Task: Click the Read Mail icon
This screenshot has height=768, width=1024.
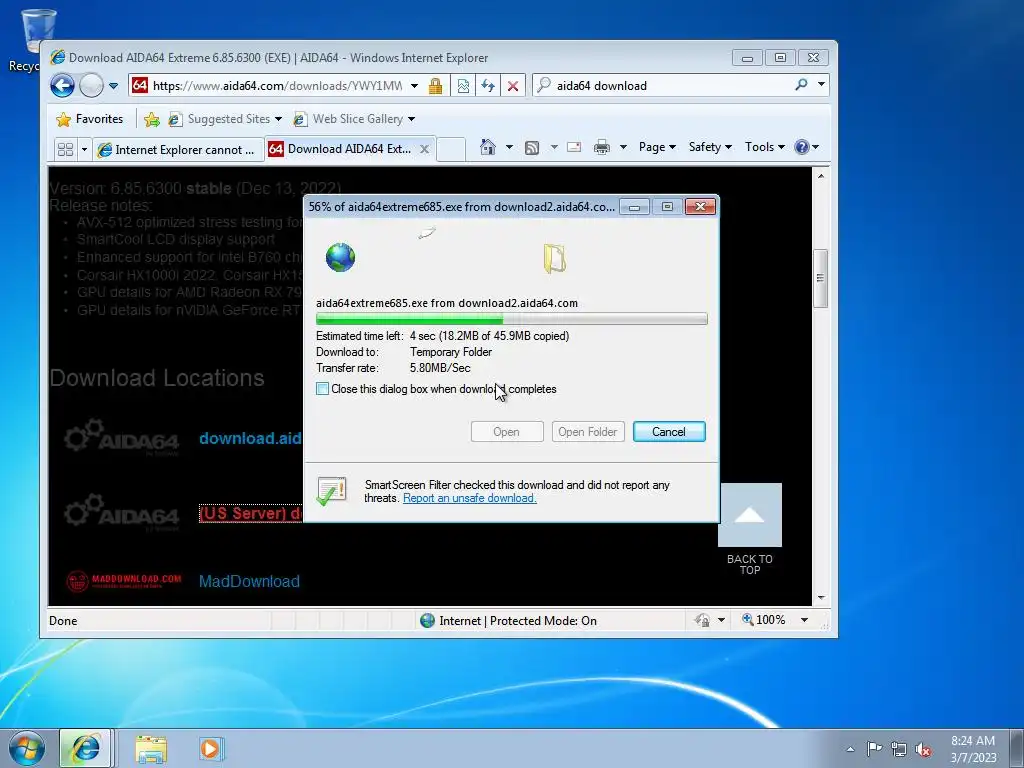Action: 574,147
